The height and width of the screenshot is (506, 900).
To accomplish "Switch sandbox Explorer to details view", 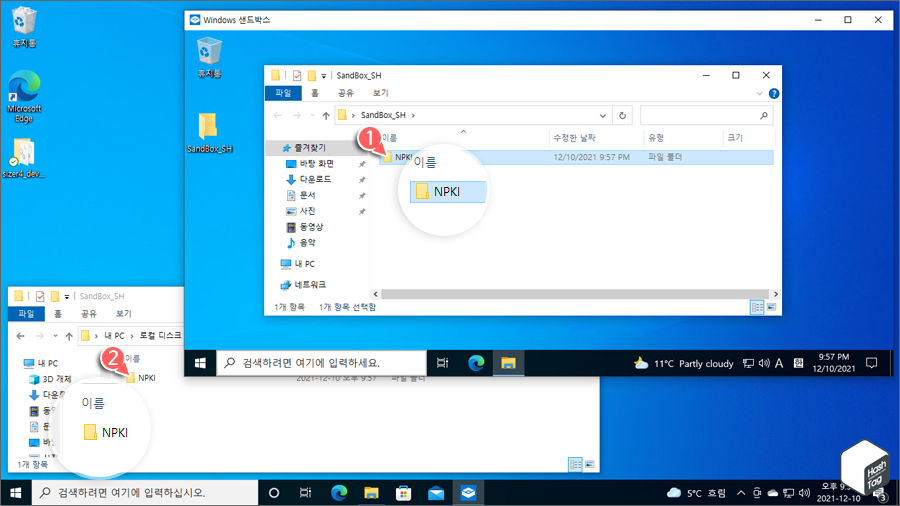I will pos(757,308).
